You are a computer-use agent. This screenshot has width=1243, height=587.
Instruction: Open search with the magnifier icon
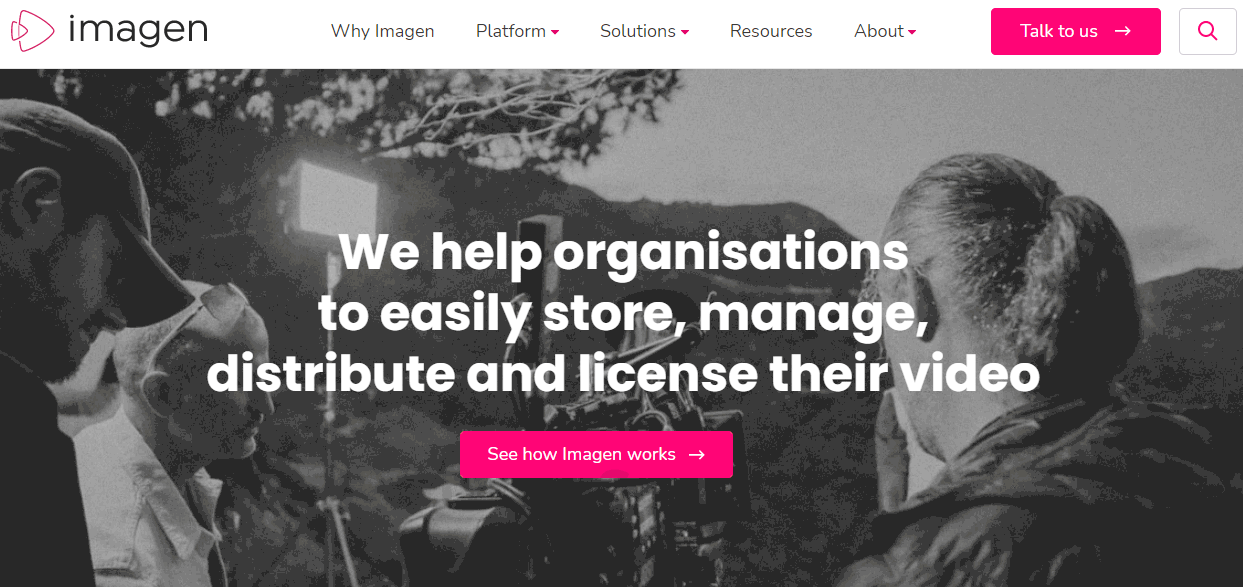tap(1207, 31)
